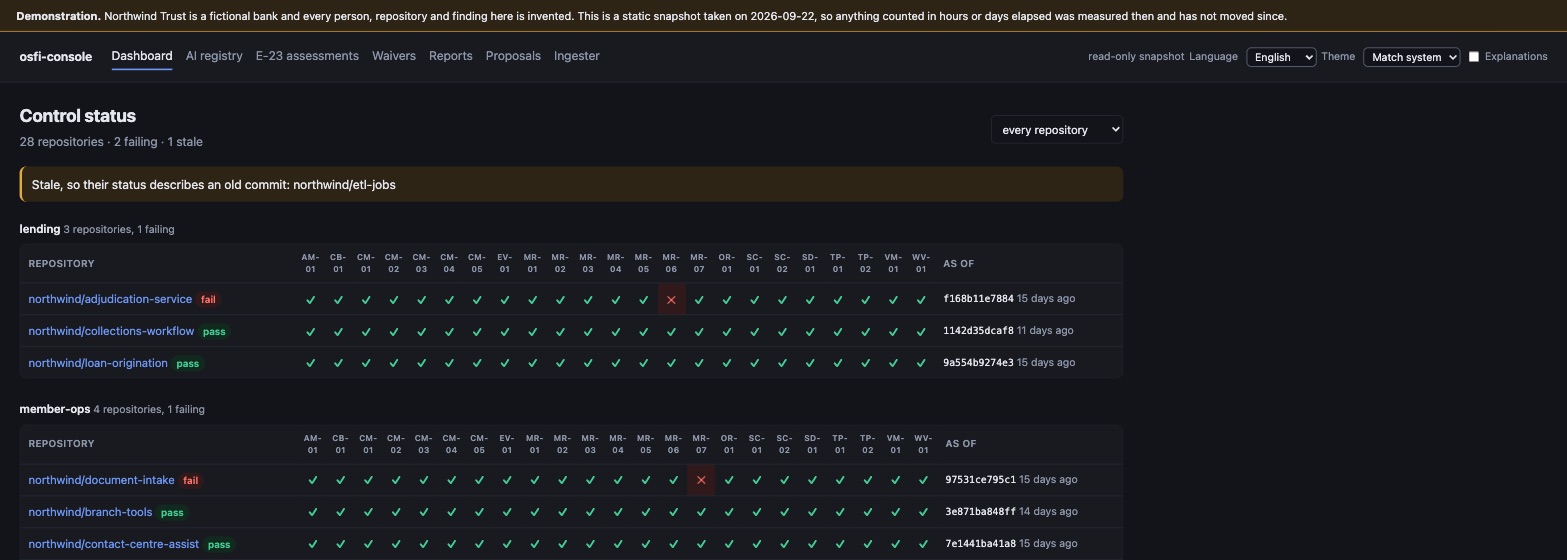The width and height of the screenshot is (1567, 560).
Task: Click the fail badge beside document-intake
Action: click(190, 481)
